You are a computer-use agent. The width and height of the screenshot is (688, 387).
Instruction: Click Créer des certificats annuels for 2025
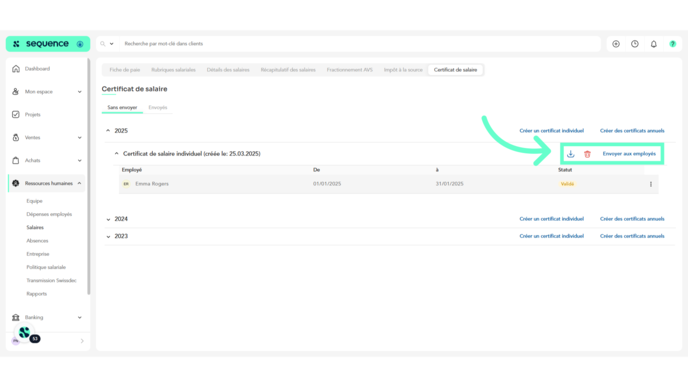pos(632,131)
